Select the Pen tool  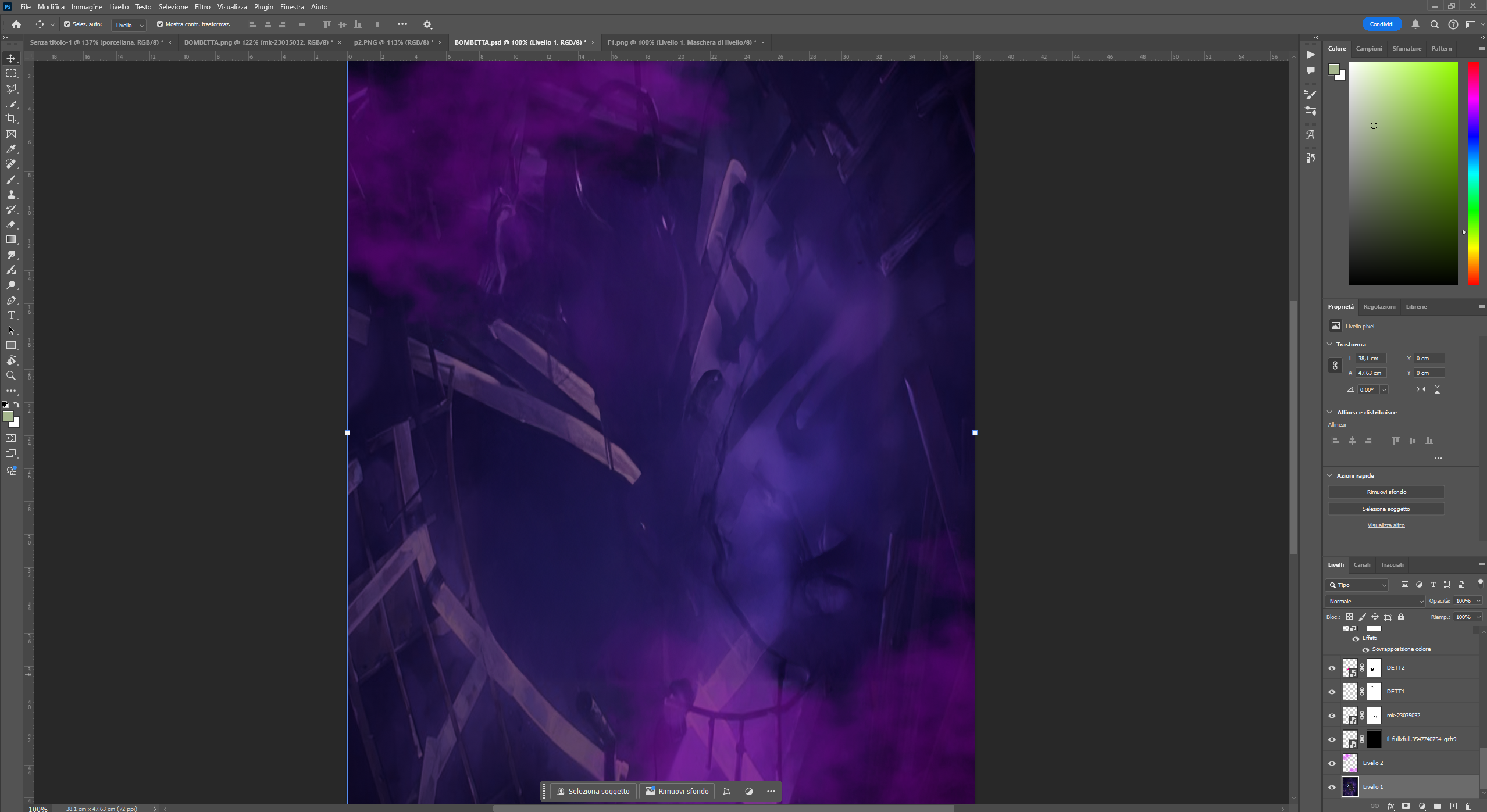click(11, 301)
